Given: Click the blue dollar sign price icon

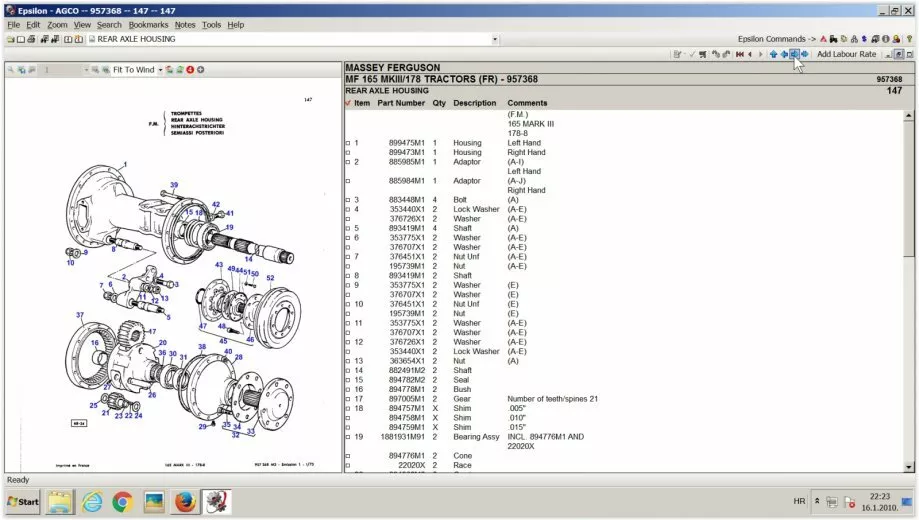Looking at the screenshot, I should point(864,39).
